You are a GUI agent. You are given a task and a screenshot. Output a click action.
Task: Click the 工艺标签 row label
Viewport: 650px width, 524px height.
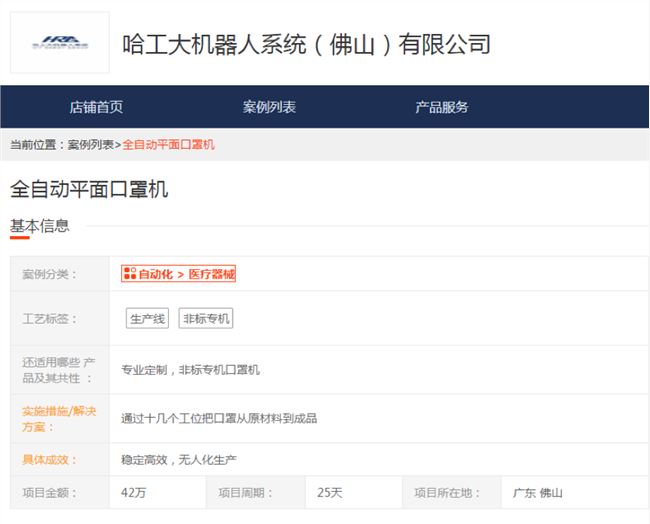pos(49,319)
